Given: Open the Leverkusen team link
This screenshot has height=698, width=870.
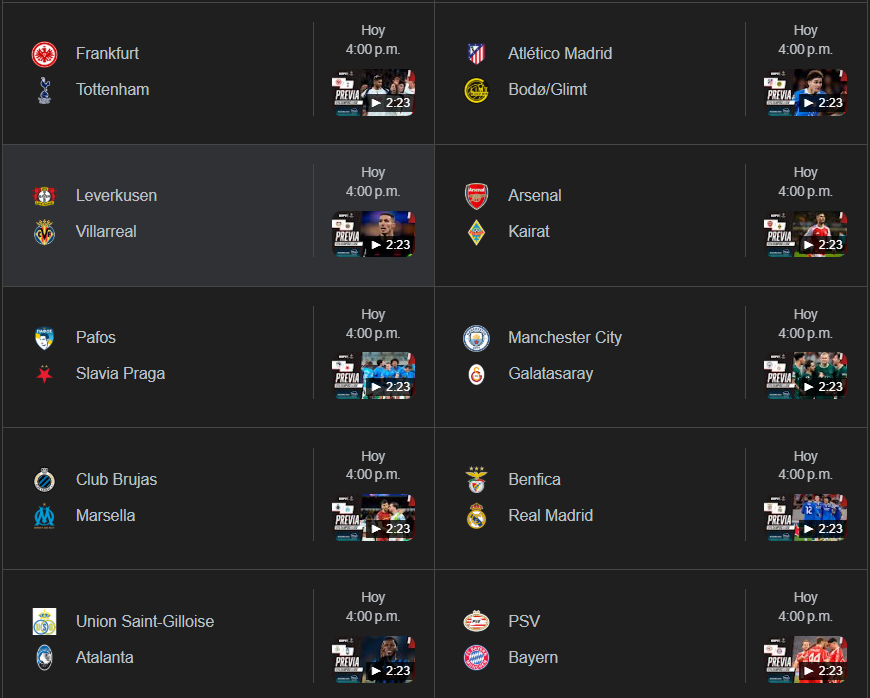Looking at the screenshot, I should pos(116,196).
